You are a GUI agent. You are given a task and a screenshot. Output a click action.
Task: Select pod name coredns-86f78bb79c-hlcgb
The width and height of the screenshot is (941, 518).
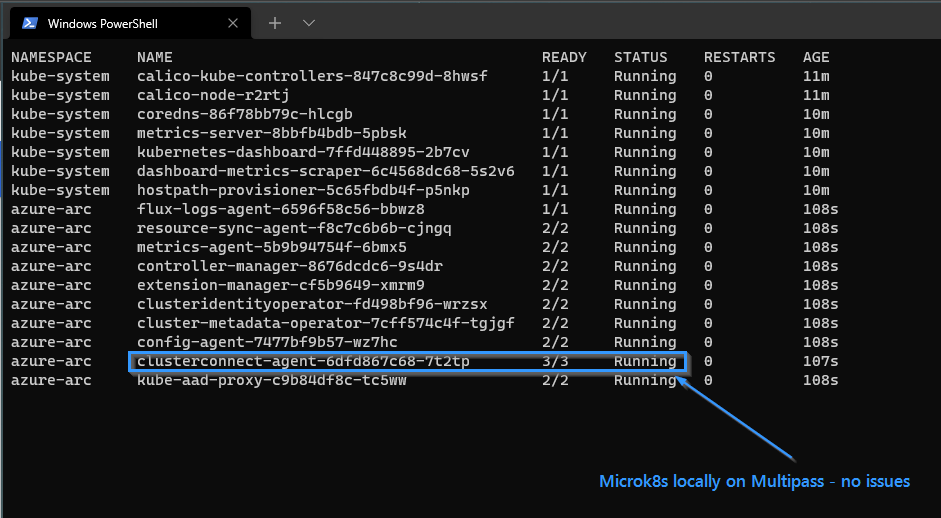[245, 115]
